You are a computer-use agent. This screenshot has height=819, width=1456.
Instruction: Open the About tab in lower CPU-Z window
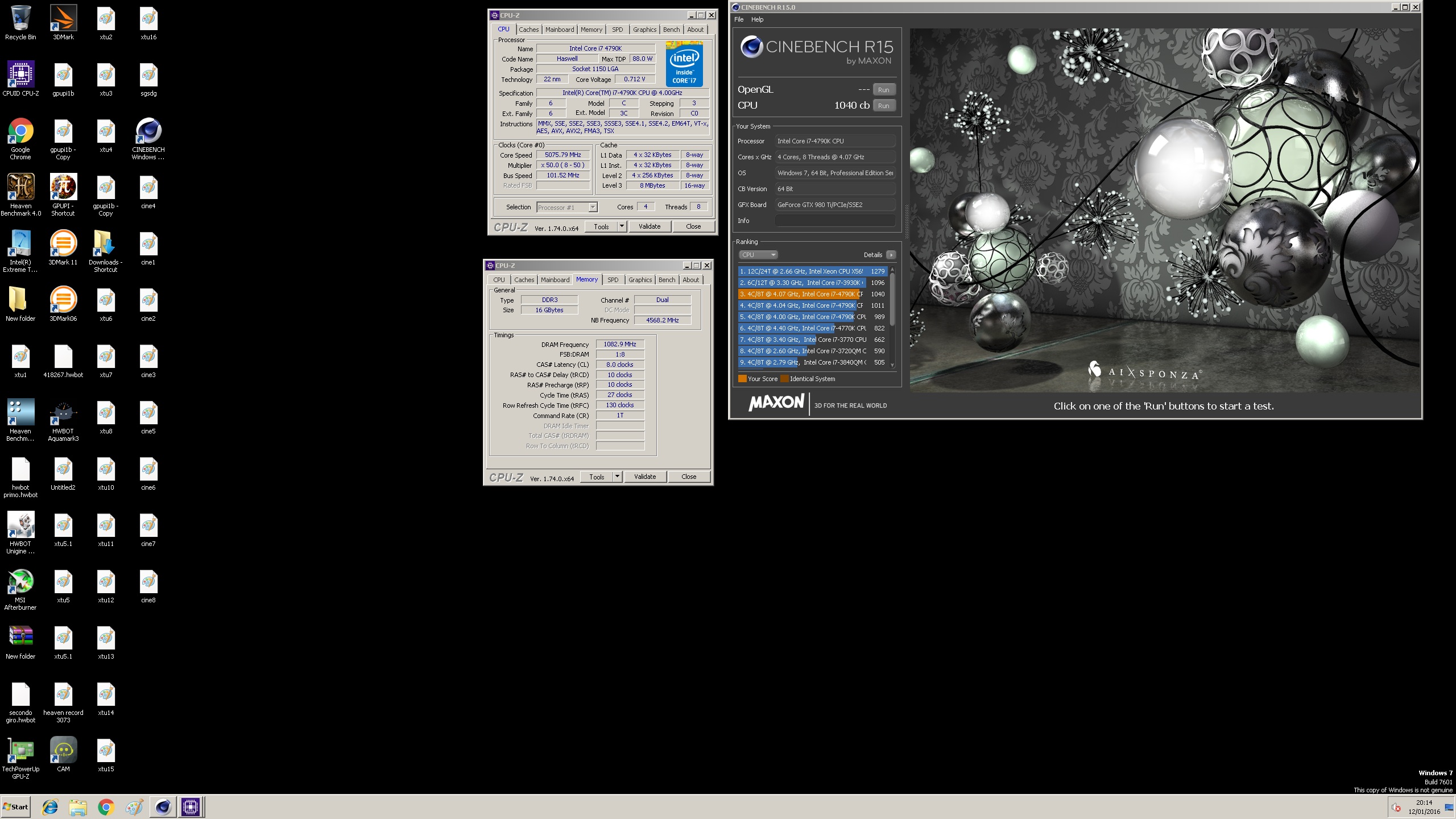[x=690, y=280]
